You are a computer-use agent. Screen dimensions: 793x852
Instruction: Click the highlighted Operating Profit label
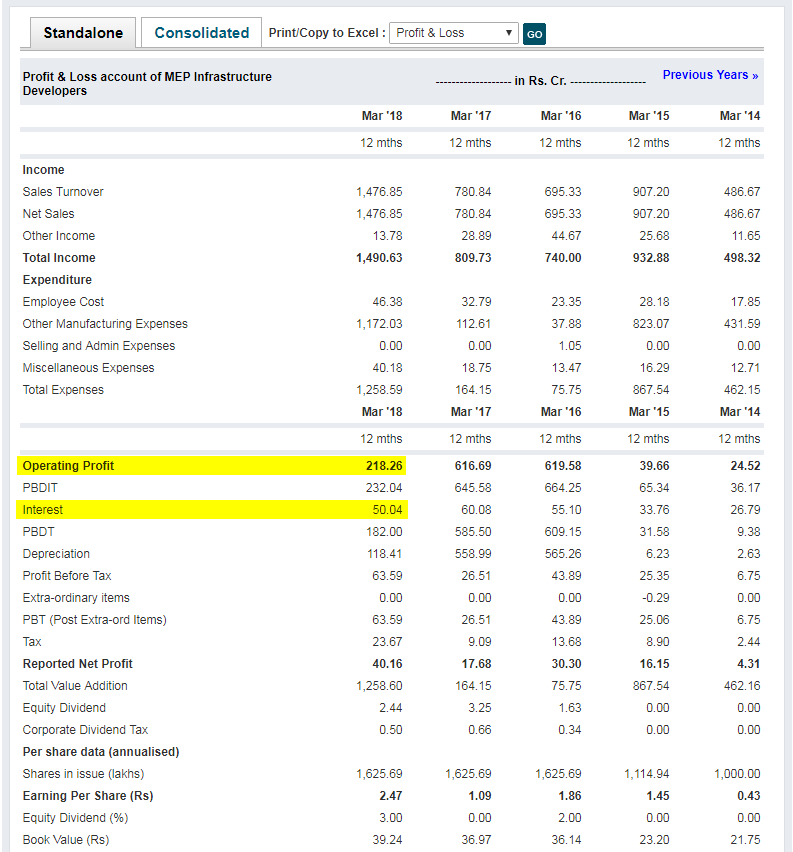coord(68,466)
